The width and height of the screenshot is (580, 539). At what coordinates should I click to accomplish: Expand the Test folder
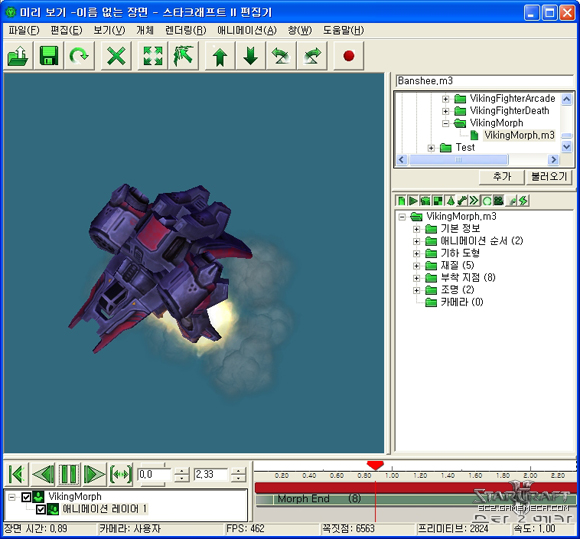tap(431, 148)
